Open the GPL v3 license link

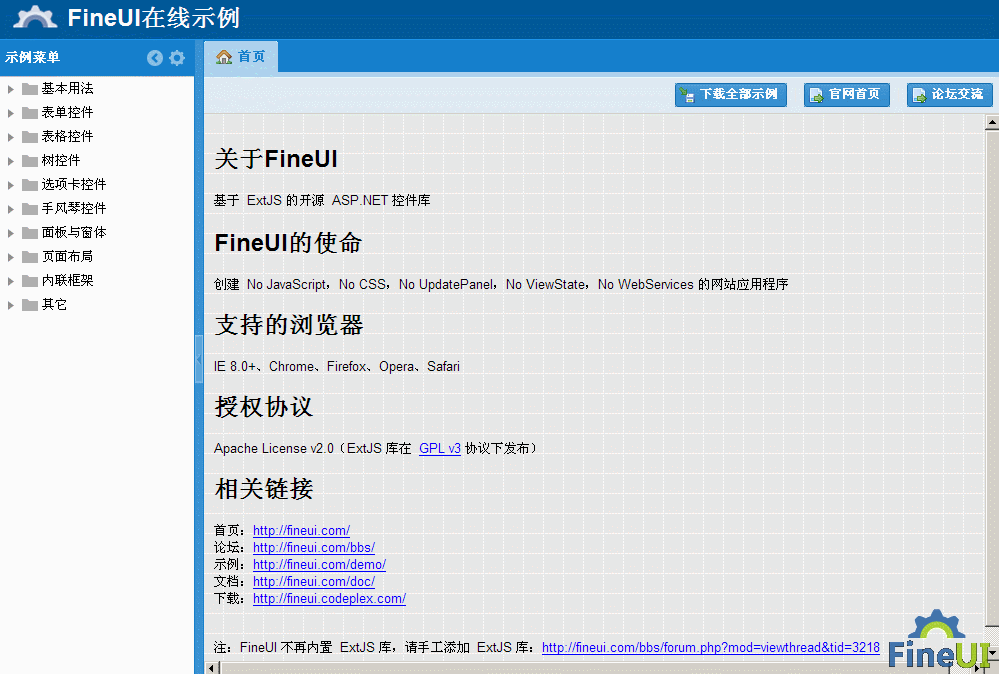click(440, 448)
